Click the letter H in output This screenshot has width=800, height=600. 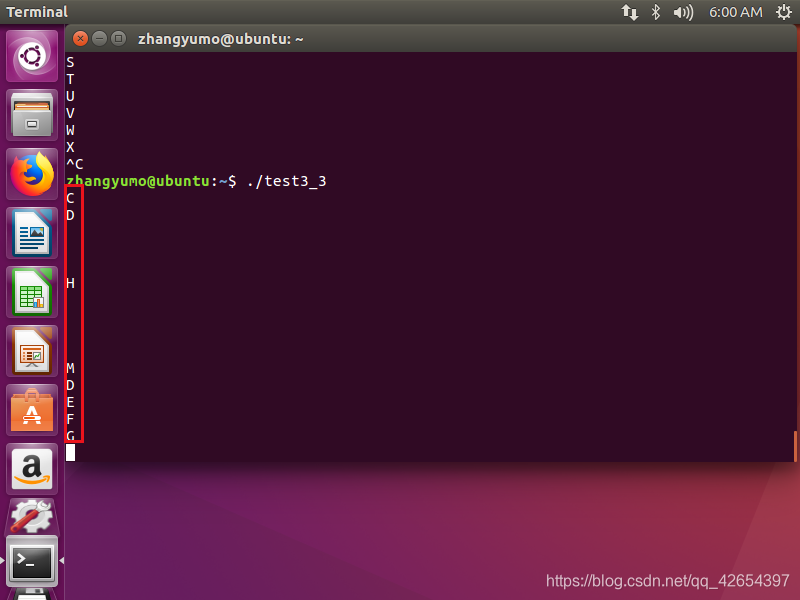point(70,283)
